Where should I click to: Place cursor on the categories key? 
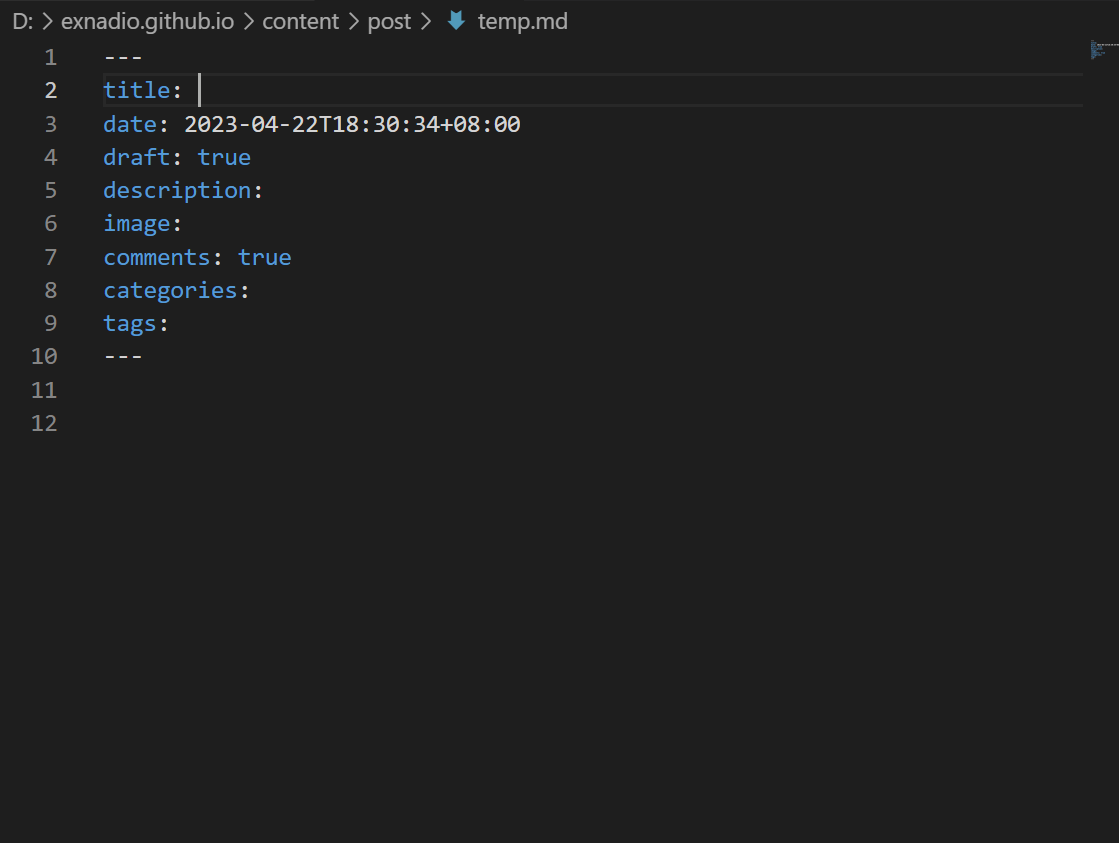point(170,290)
